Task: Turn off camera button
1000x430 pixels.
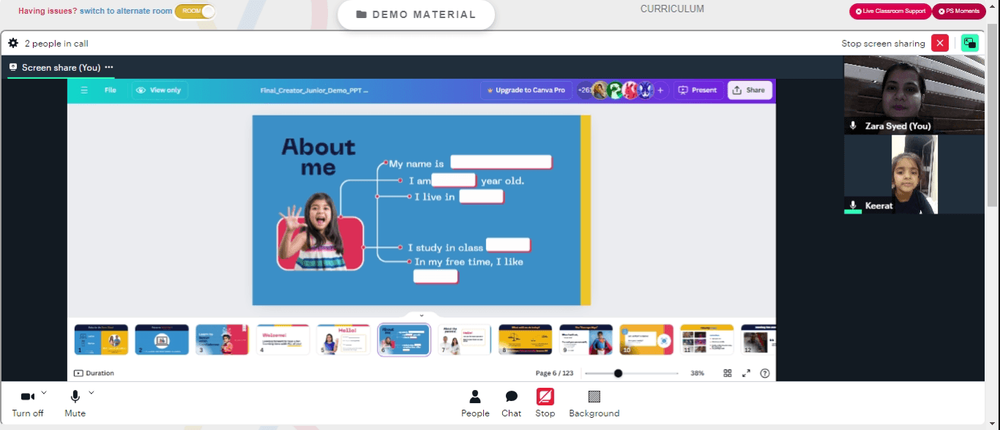Action: pos(27,404)
